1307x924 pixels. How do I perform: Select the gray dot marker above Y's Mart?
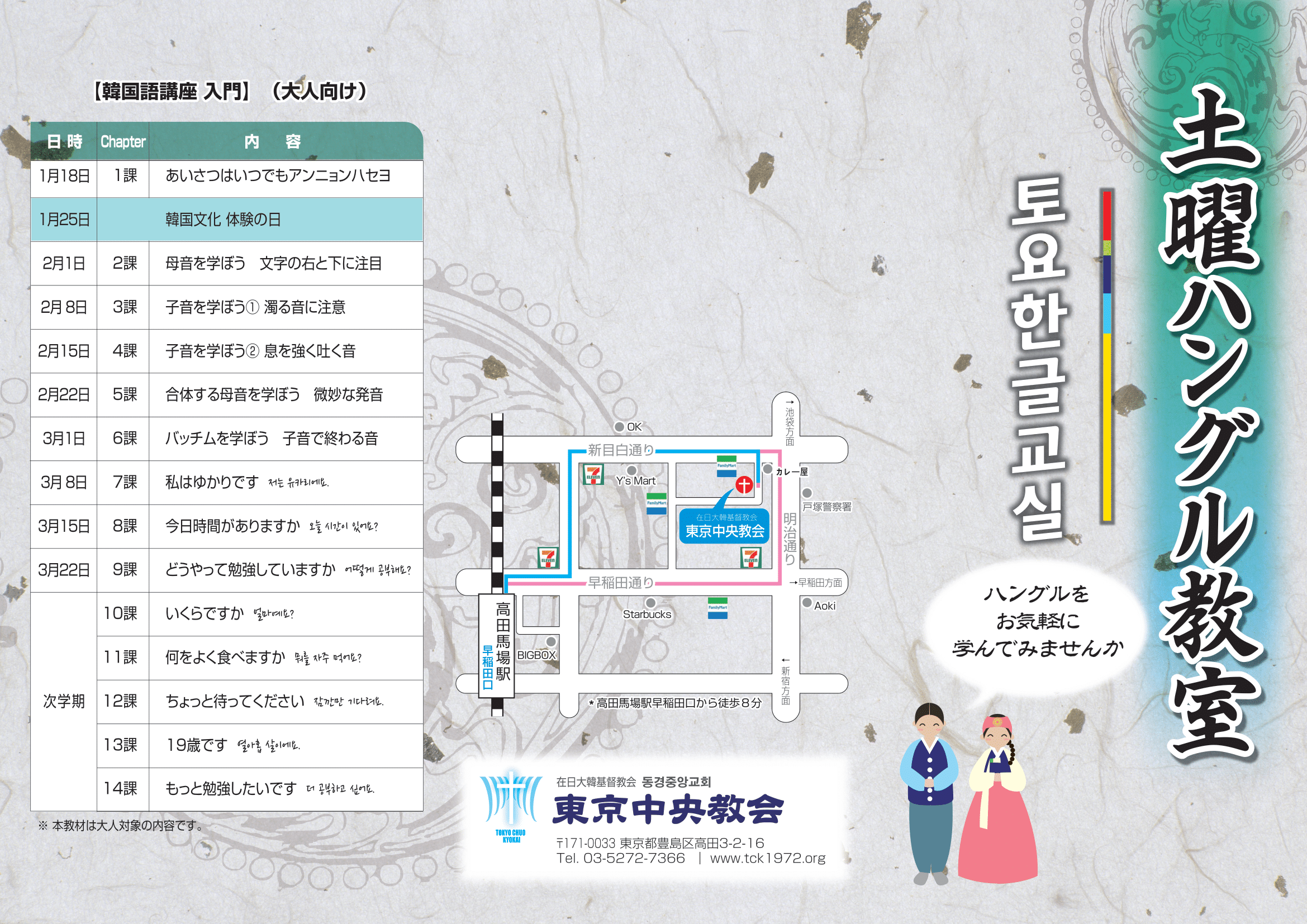point(631,470)
